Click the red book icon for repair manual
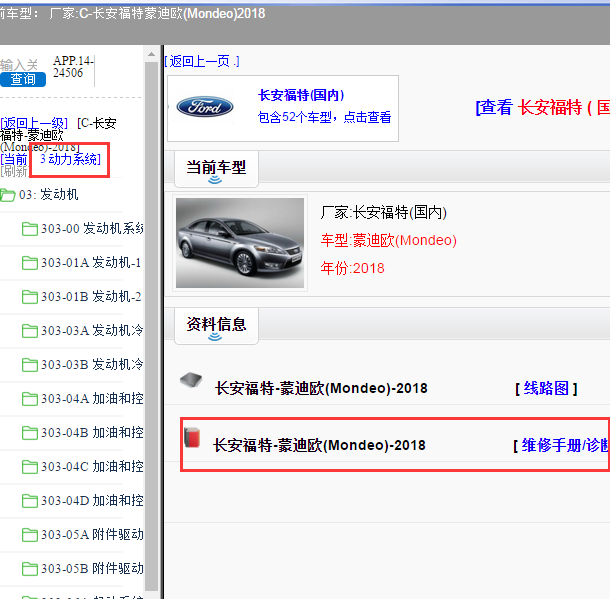 click(192, 438)
